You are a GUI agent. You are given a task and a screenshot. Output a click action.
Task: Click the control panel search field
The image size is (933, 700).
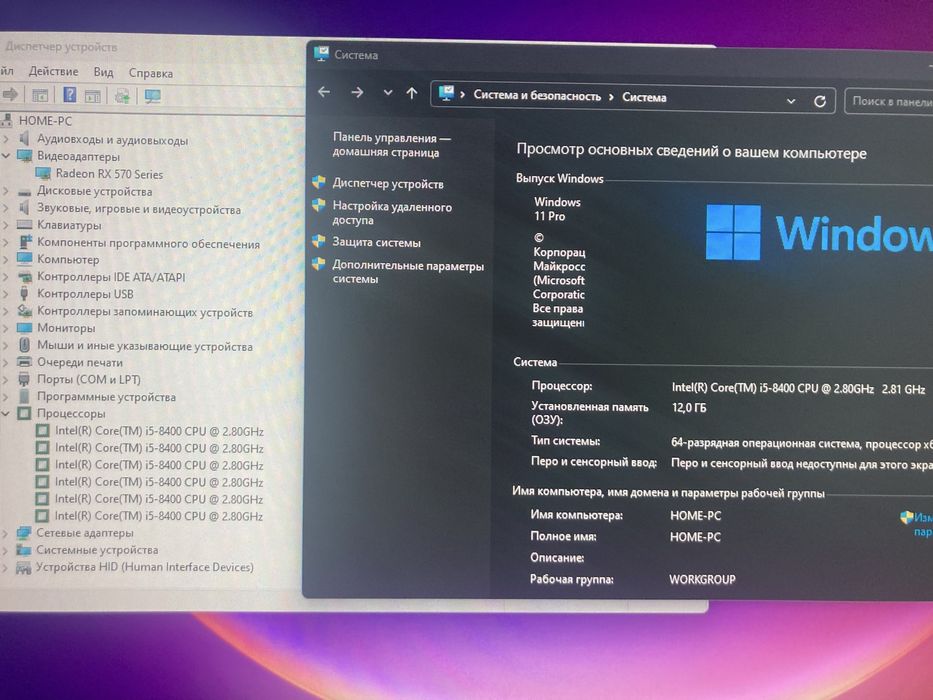tap(890, 102)
